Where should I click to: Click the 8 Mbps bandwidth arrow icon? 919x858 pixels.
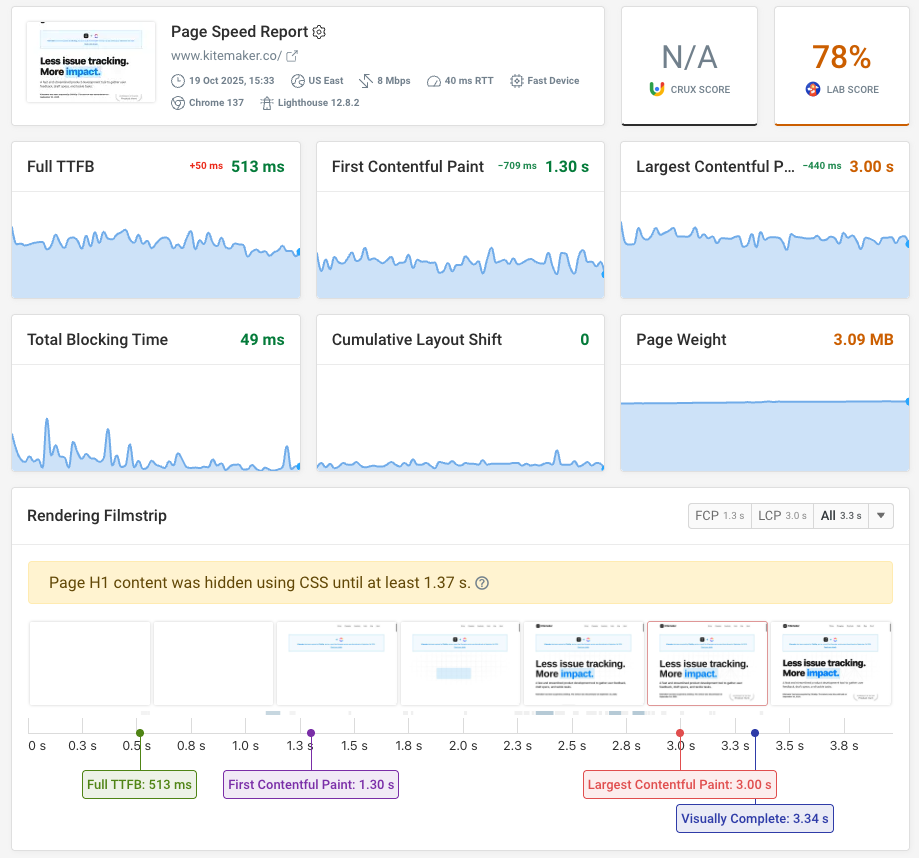click(364, 80)
